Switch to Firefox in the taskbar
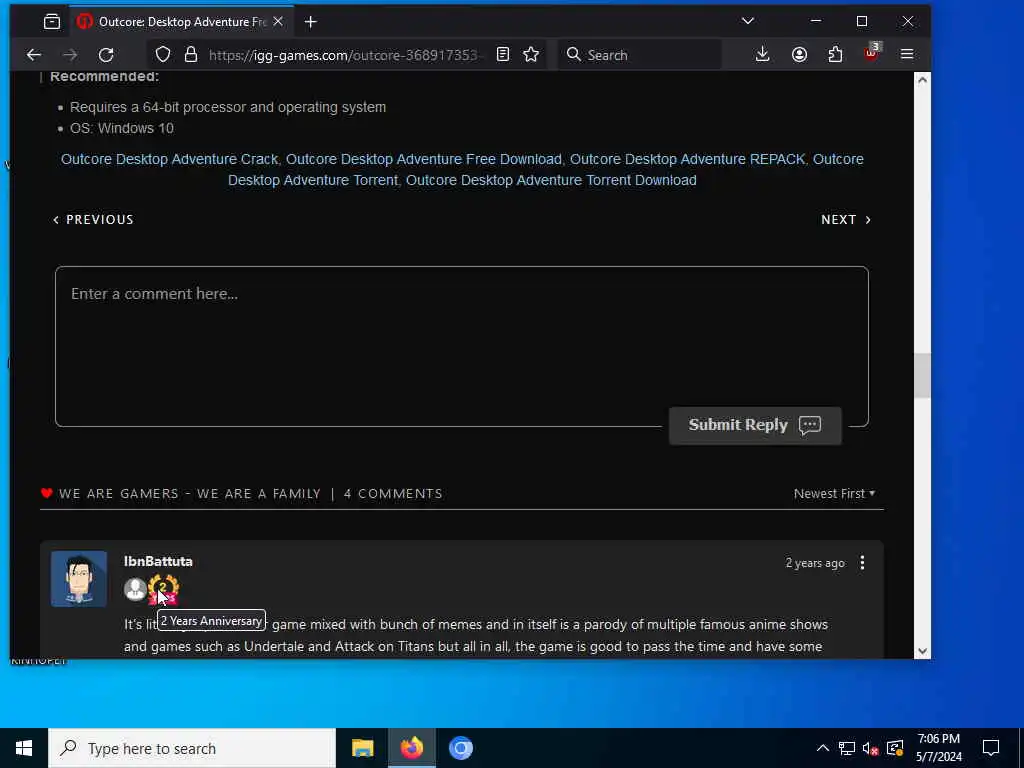The image size is (1024, 768). 412,748
